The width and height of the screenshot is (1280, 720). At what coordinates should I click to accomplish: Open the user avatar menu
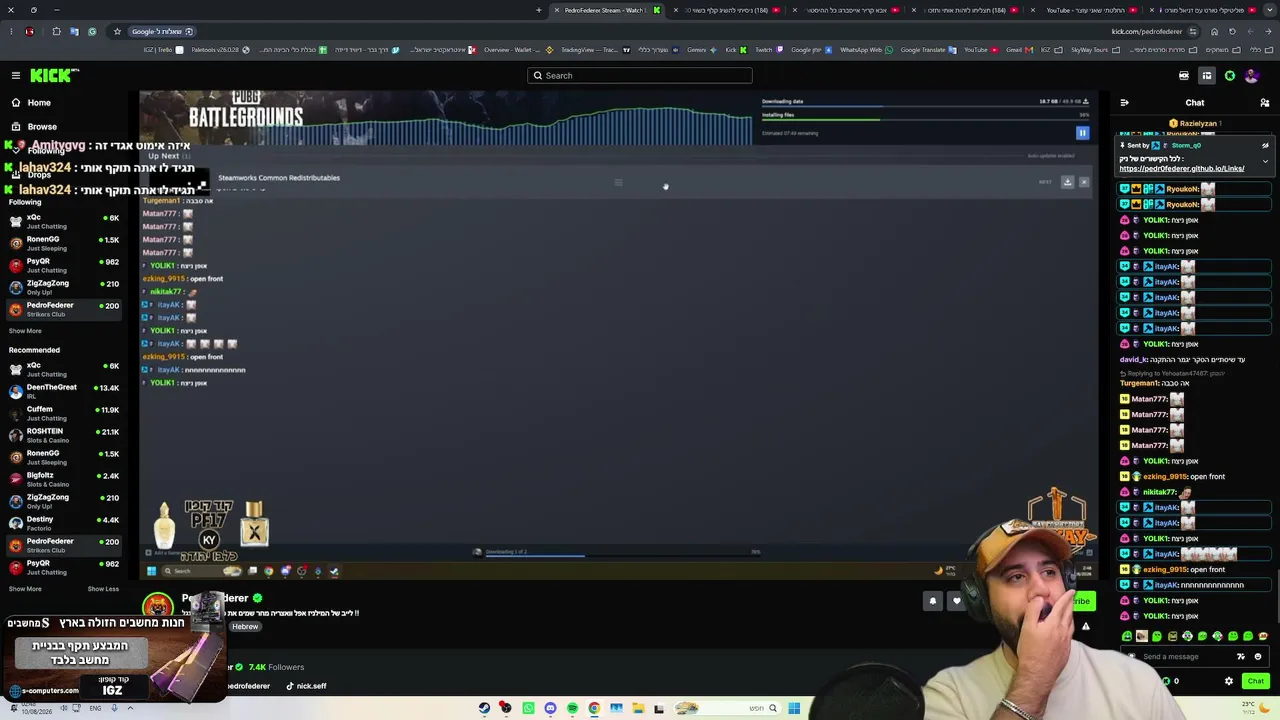(x=1251, y=75)
